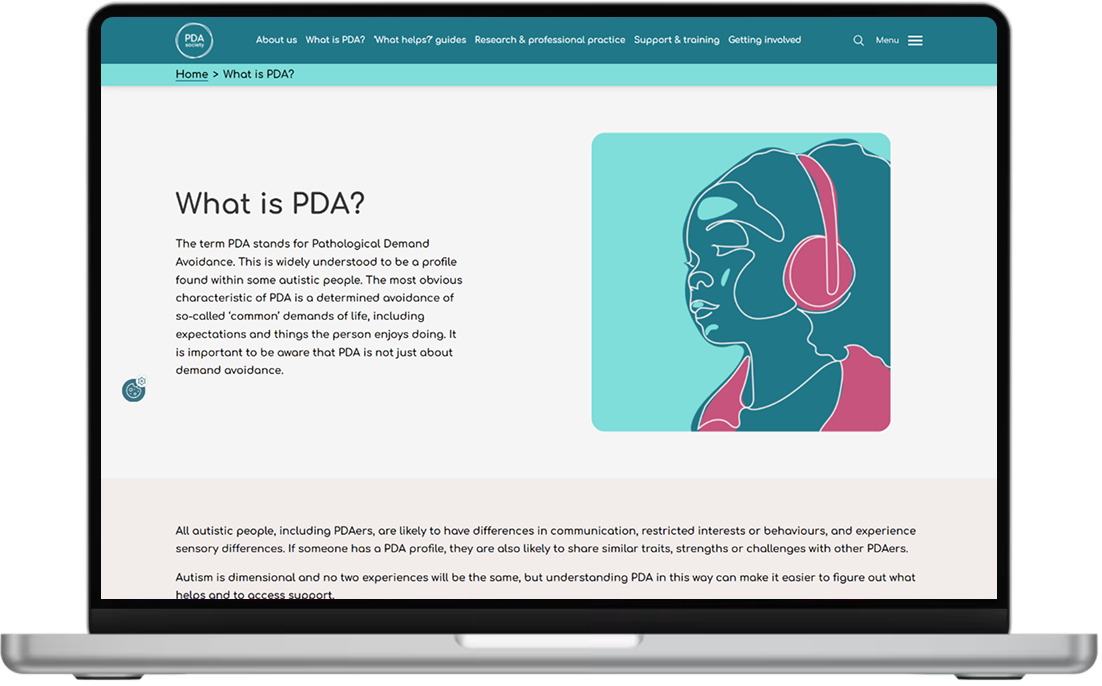
Task: Click the 'What is PDA?' breadcrumb text
Action: click(258, 74)
